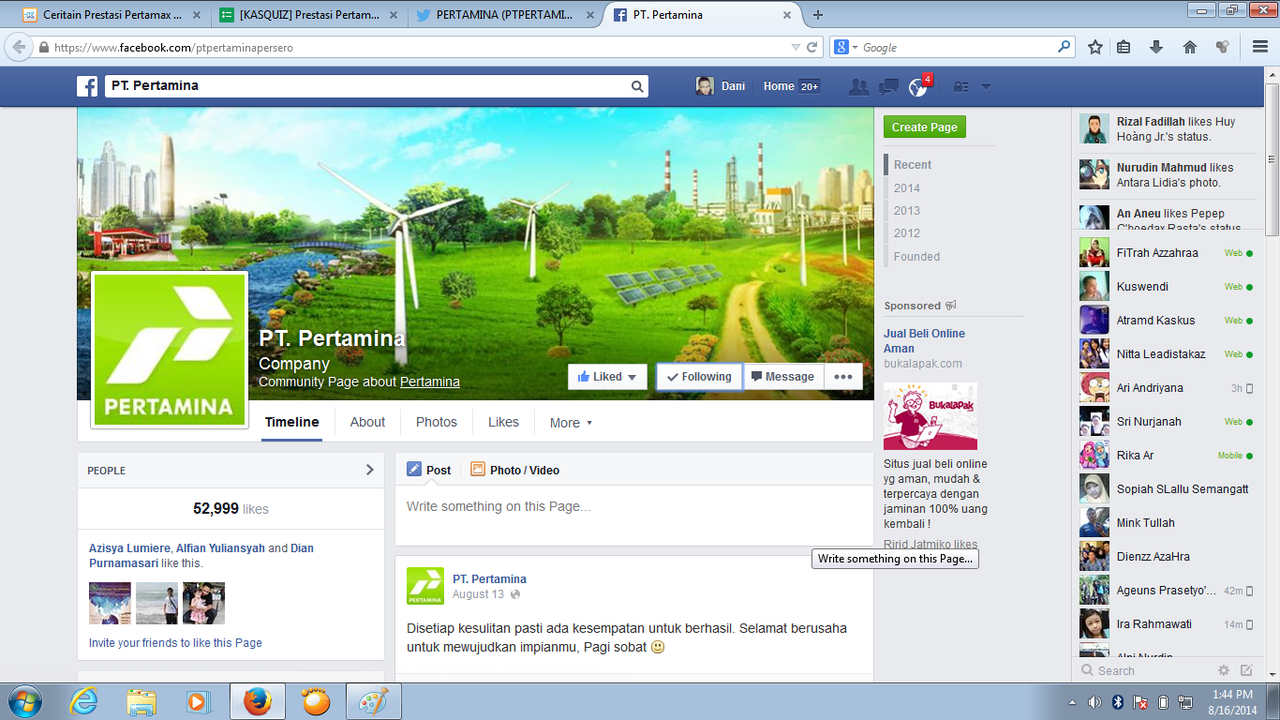Reload the page with refresh icon
Screen dimensions: 1280x720
[812, 47]
